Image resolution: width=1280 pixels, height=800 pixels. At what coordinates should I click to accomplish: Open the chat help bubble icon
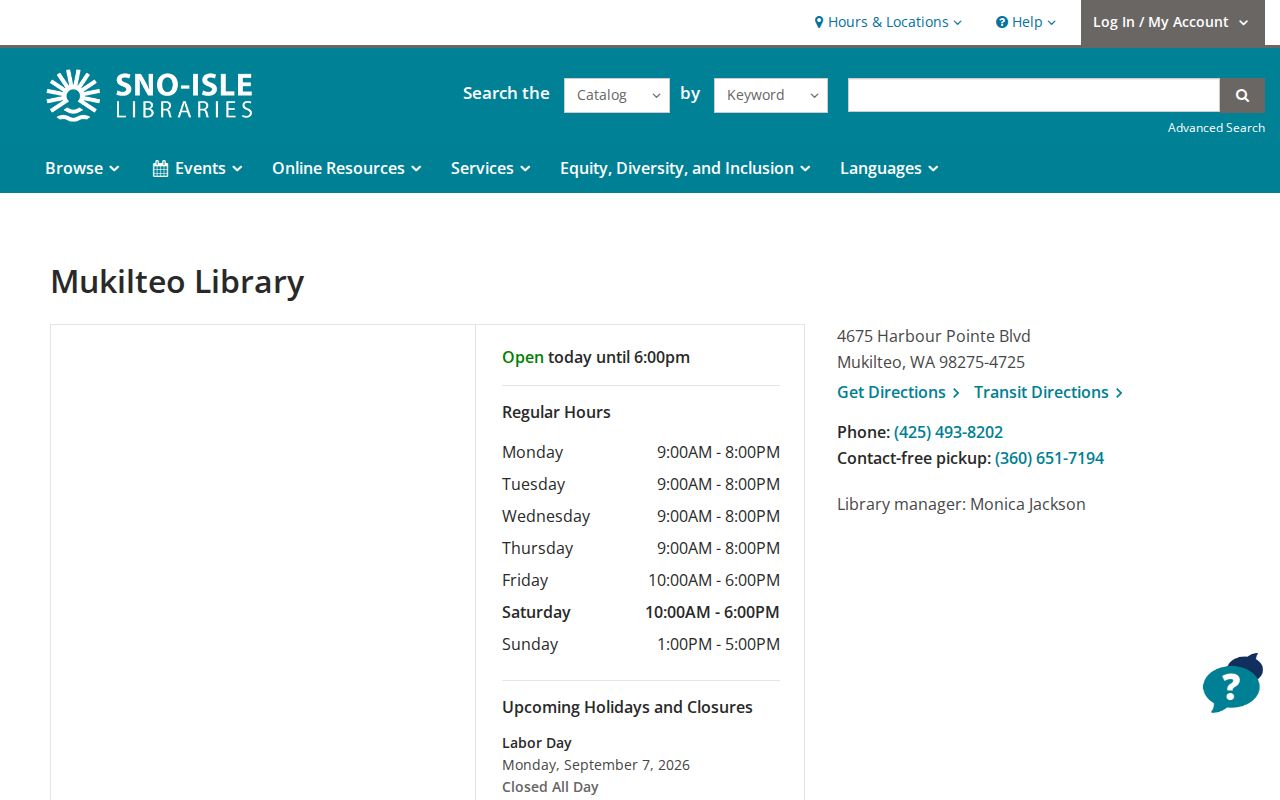point(1232,684)
